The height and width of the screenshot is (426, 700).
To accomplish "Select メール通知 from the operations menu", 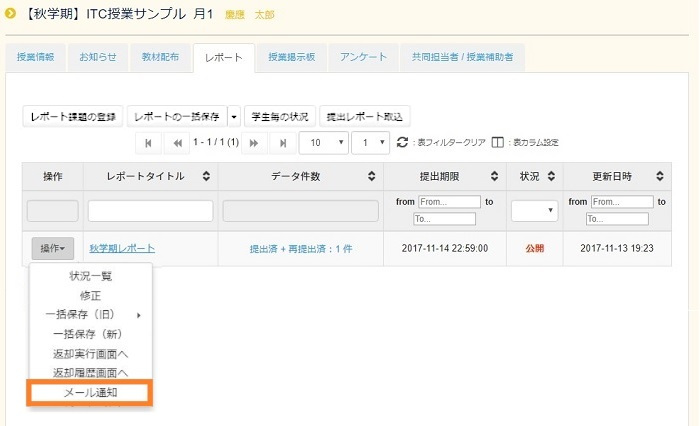I will click(x=90, y=392).
